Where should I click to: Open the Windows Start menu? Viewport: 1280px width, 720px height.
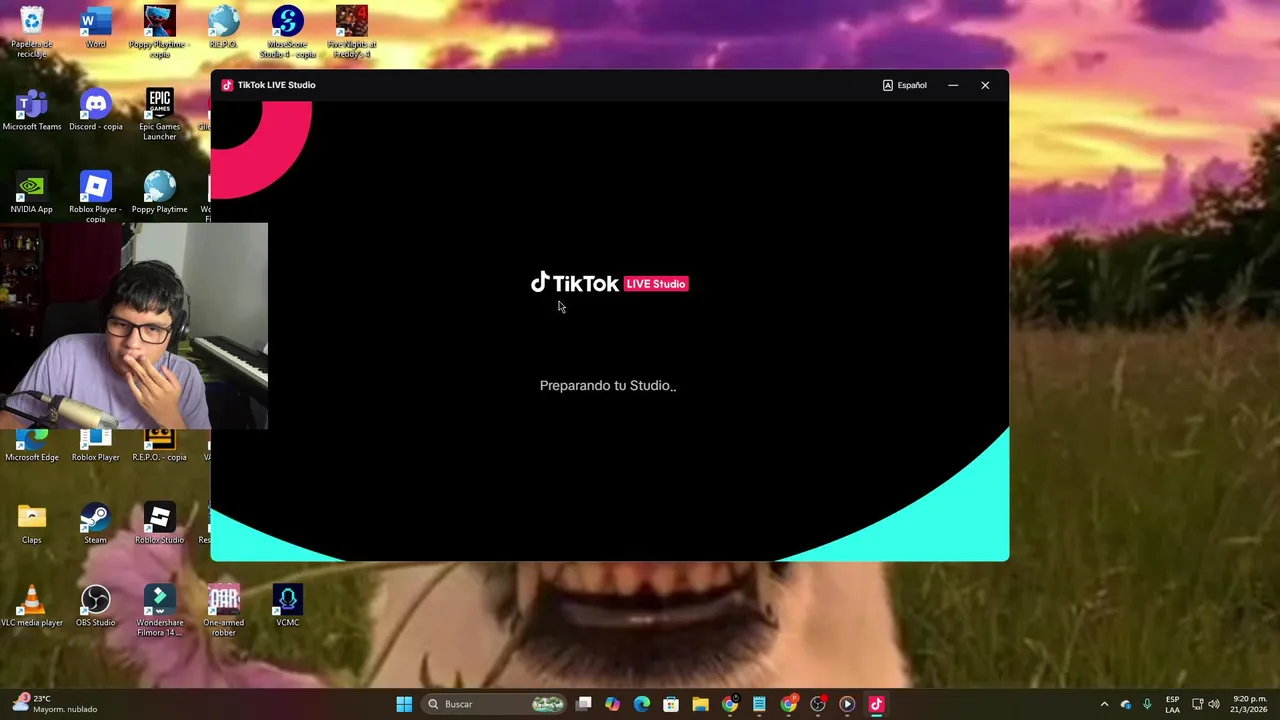pos(404,704)
